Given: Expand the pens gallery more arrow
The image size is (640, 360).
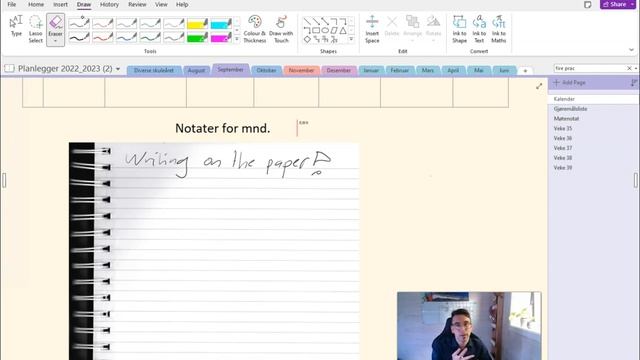Looking at the screenshot, I should click(237, 39).
